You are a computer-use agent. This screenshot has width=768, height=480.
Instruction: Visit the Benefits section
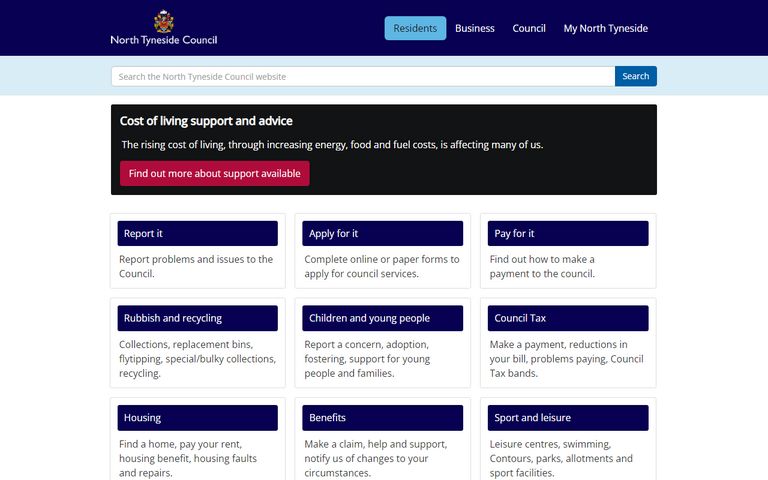383,417
